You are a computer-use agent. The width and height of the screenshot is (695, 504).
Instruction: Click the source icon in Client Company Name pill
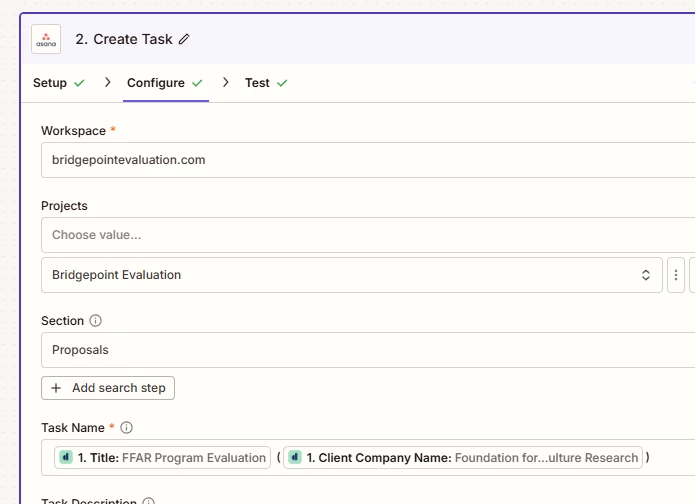(295, 457)
